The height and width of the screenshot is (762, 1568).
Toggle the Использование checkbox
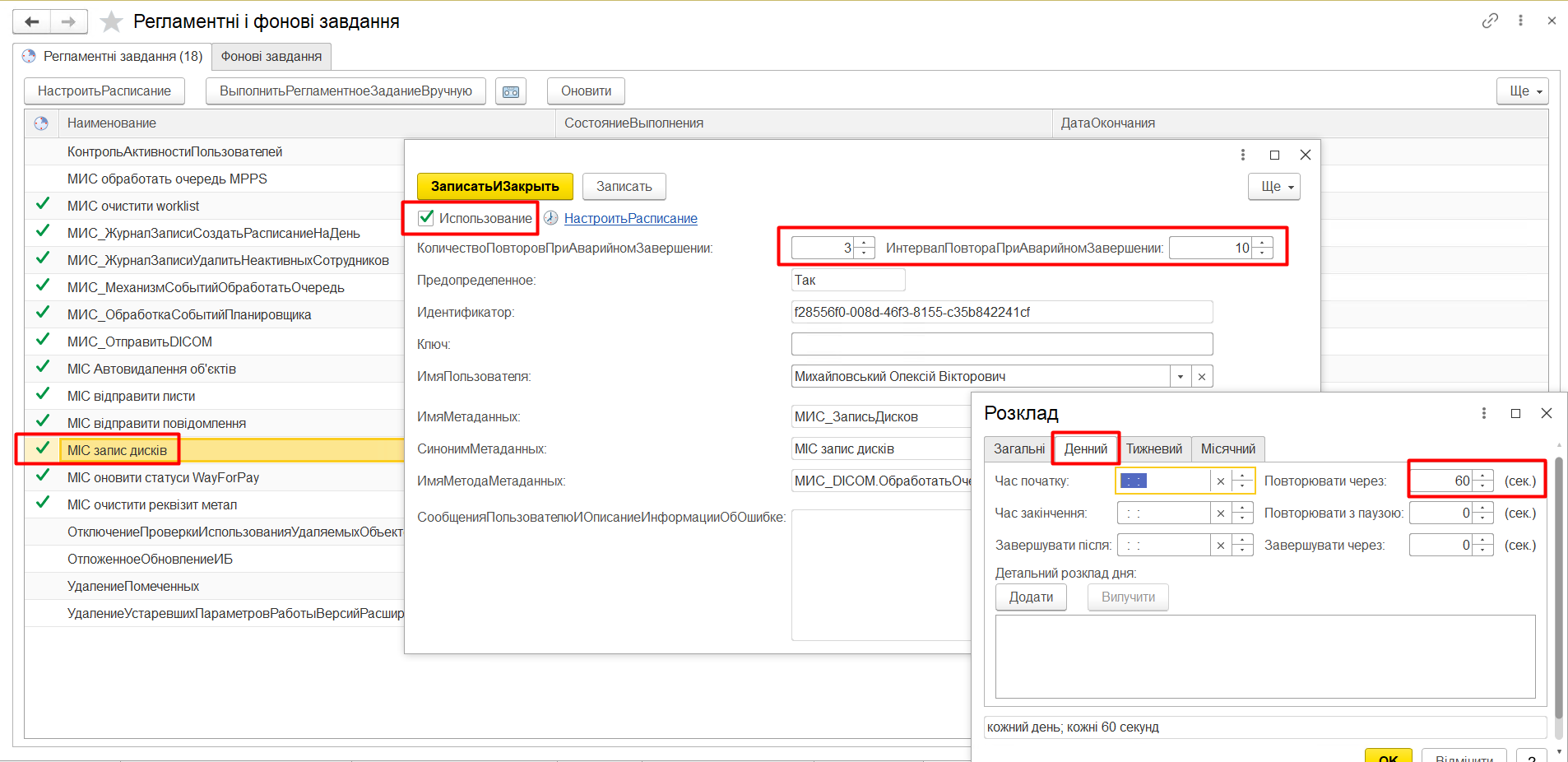426,218
